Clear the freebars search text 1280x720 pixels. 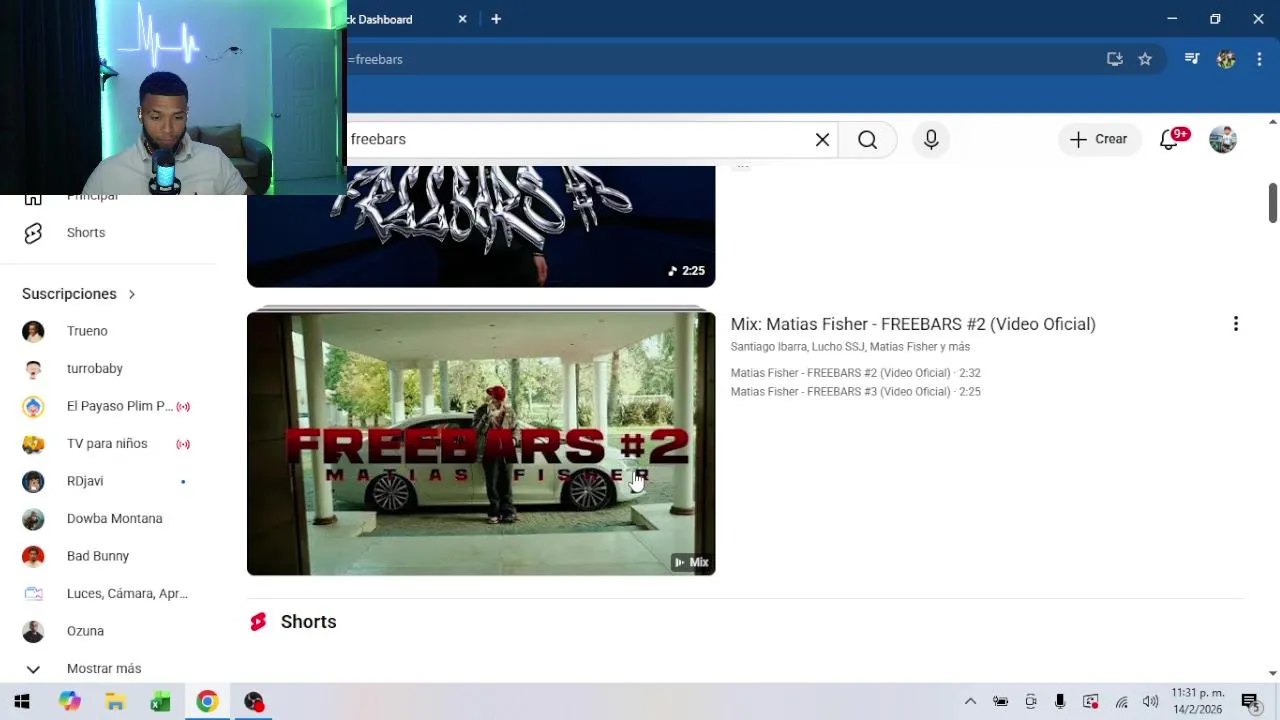click(x=822, y=140)
